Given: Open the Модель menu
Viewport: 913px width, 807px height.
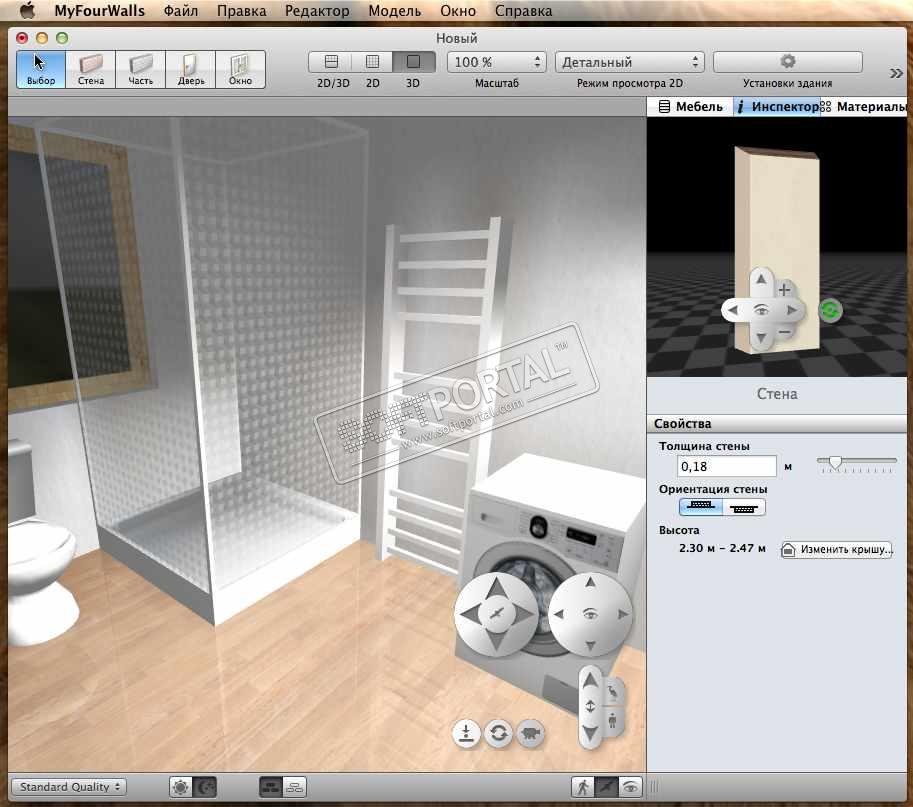Looking at the screenshot, I should click(x=395, y=11).
